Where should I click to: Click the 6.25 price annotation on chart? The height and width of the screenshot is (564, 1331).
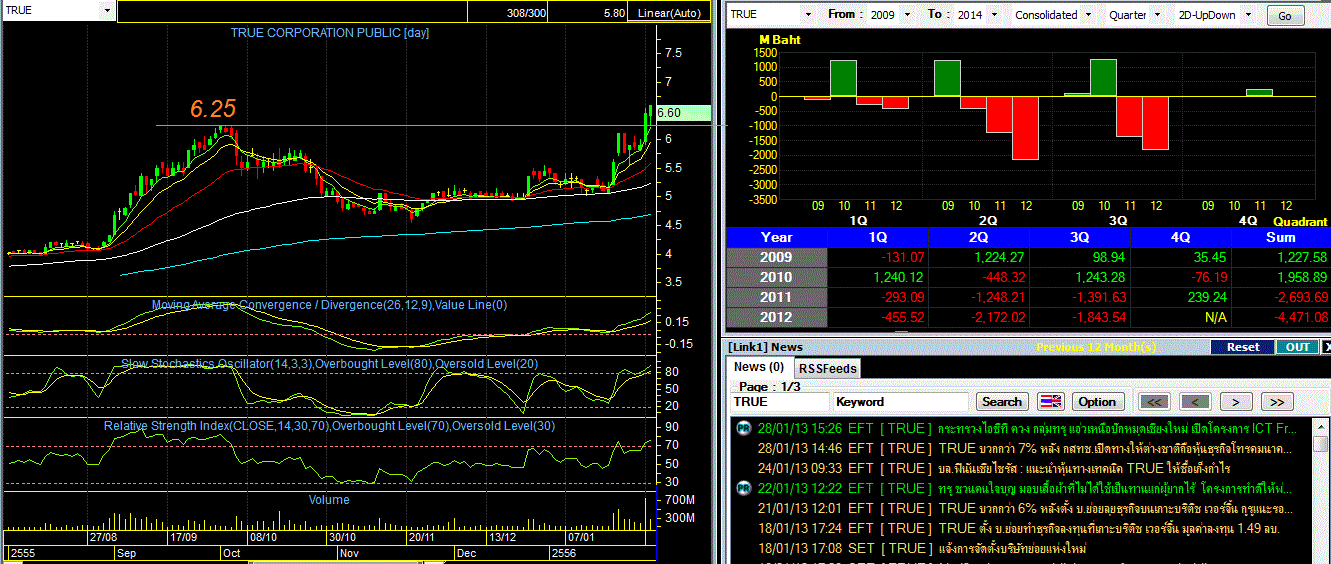coord(213,109)
